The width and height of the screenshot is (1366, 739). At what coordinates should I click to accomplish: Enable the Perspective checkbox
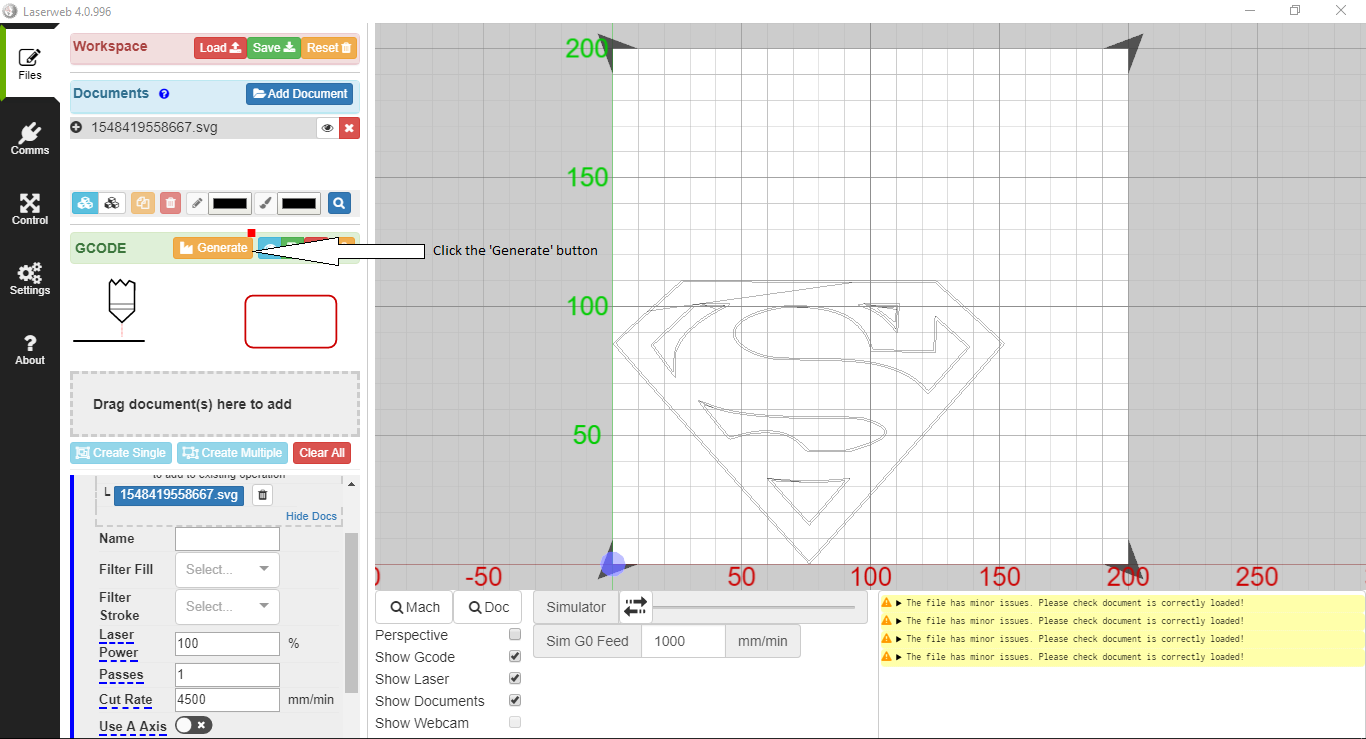click(515, 635)
